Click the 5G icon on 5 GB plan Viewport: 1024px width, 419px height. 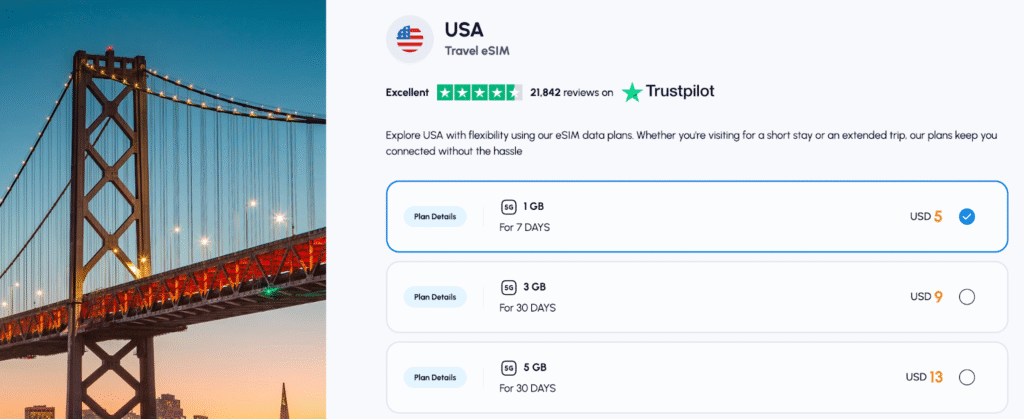[508, 367]
